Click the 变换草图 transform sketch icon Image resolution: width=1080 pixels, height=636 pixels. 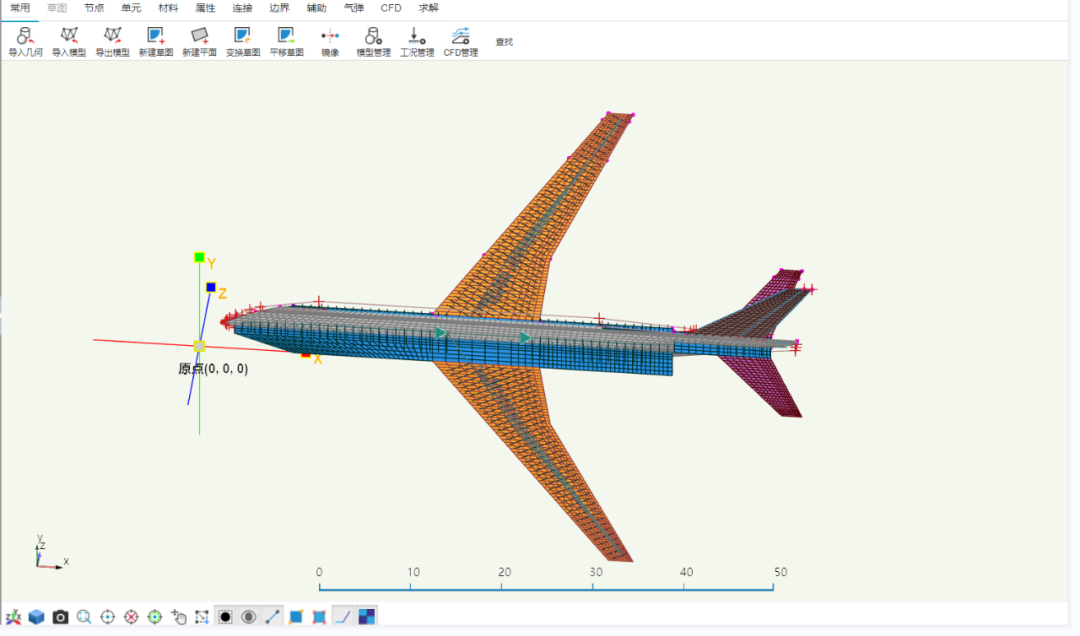[242, 41]
